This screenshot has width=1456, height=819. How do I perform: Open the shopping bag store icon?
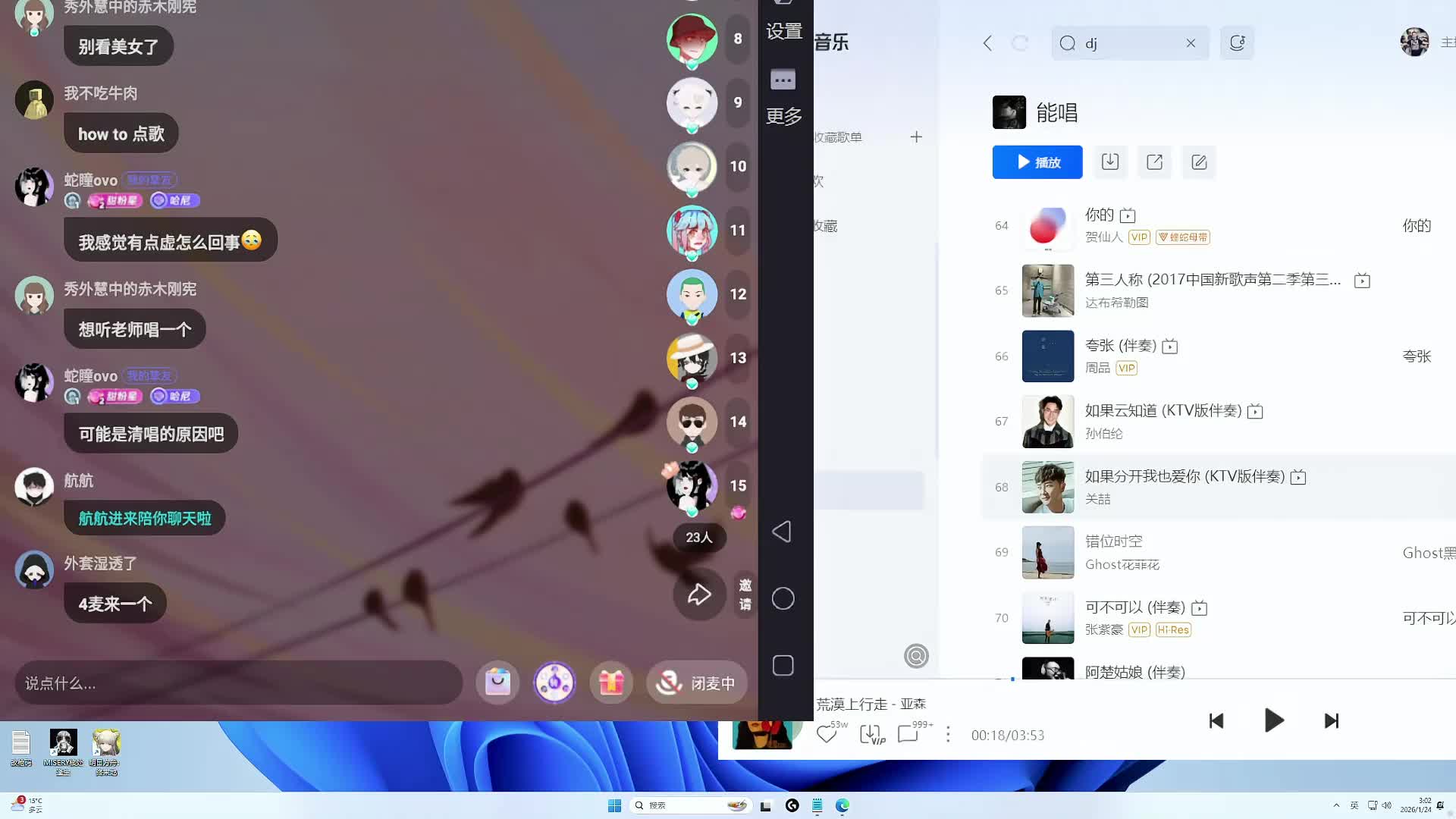point(497,682)
